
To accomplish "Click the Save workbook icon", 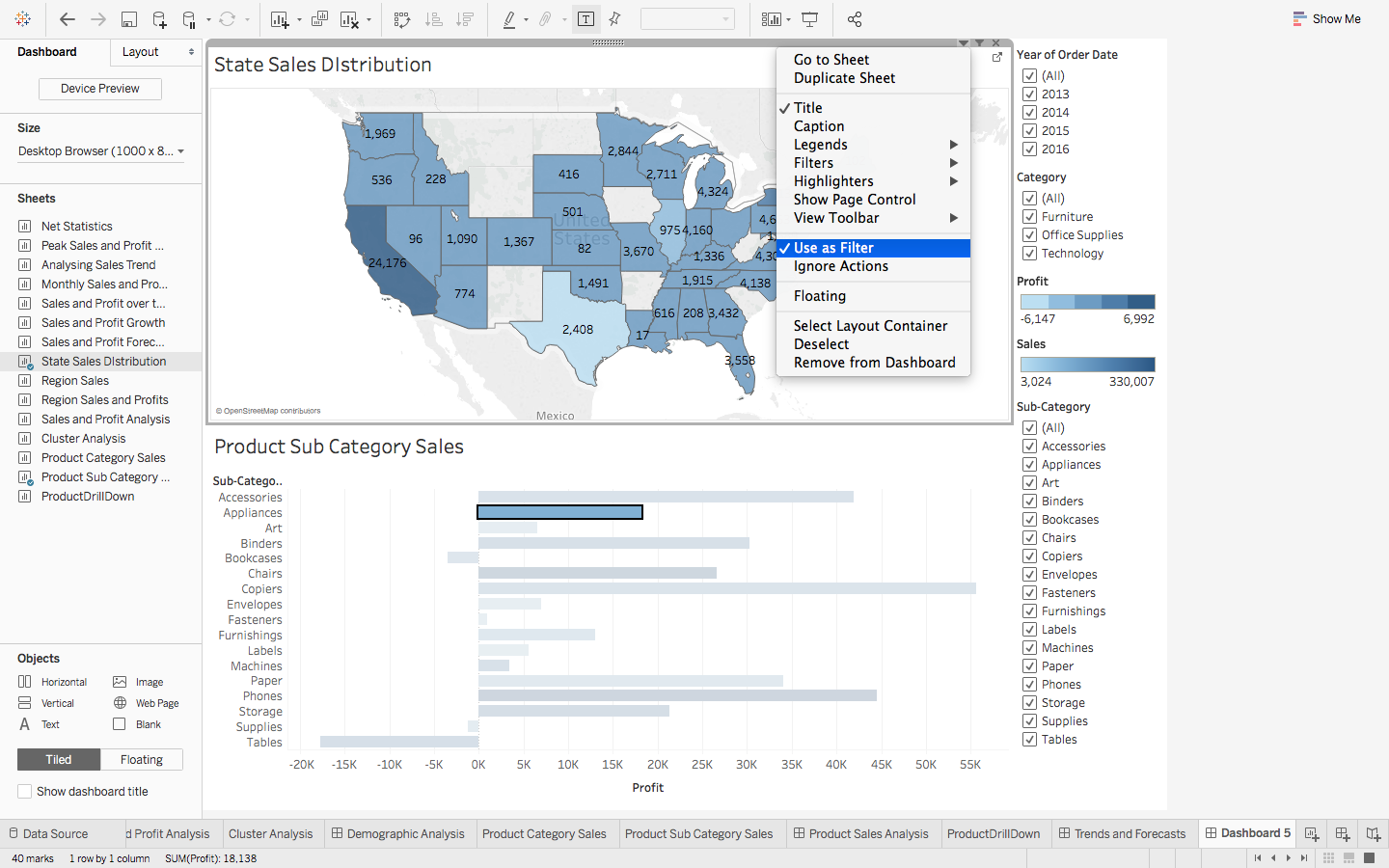I will [128, 19].
